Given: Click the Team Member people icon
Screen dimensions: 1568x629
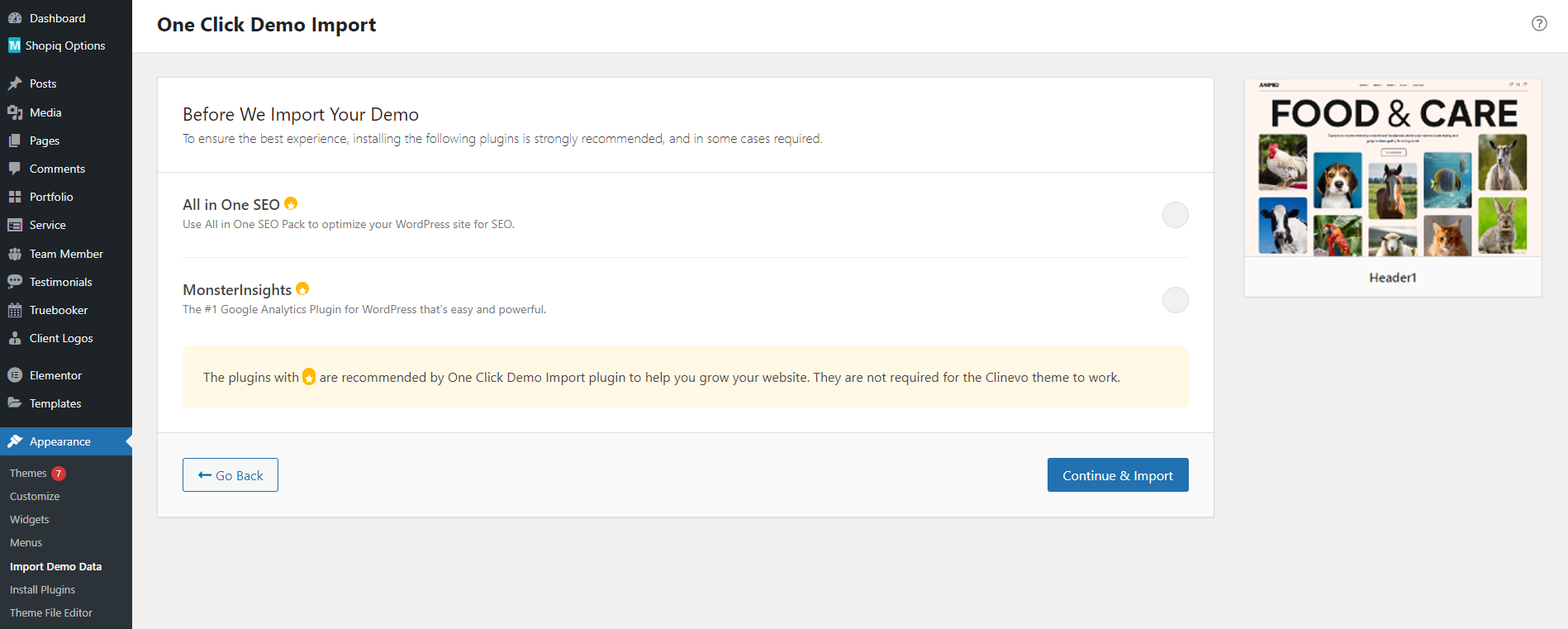Looking at the screenshot, I should click(15, 254).
